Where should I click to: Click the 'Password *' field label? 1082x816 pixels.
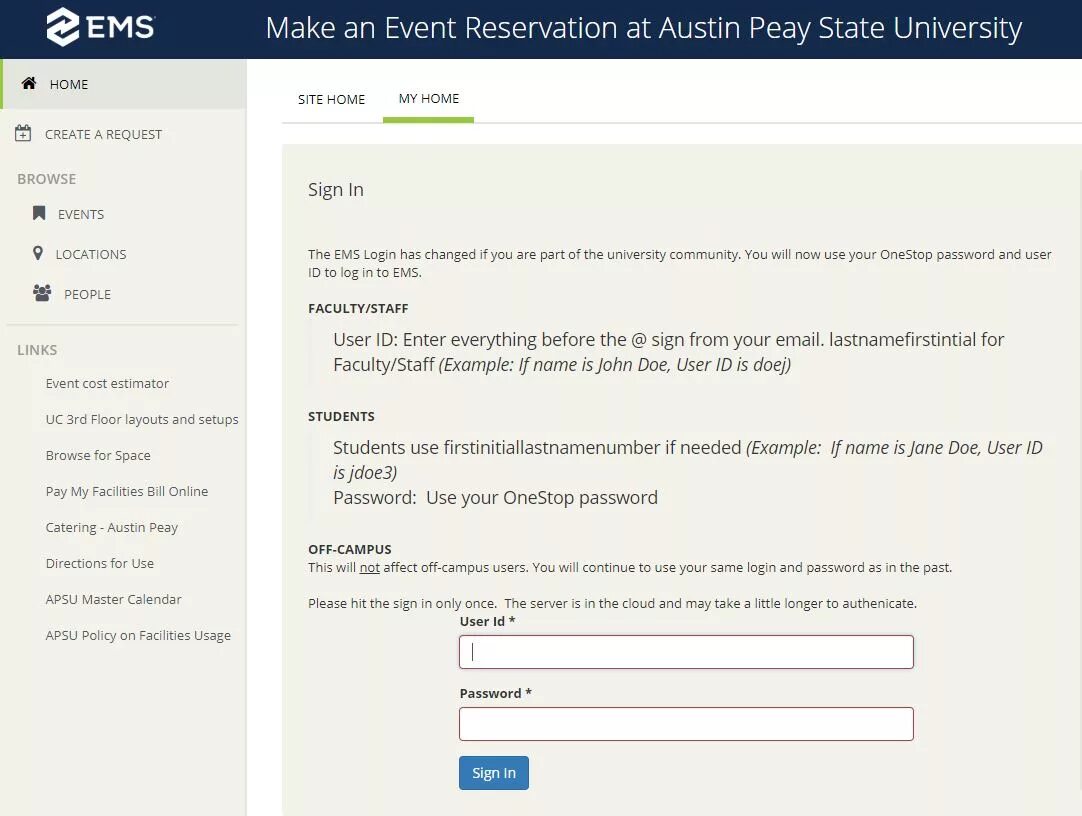click(495, 693)
